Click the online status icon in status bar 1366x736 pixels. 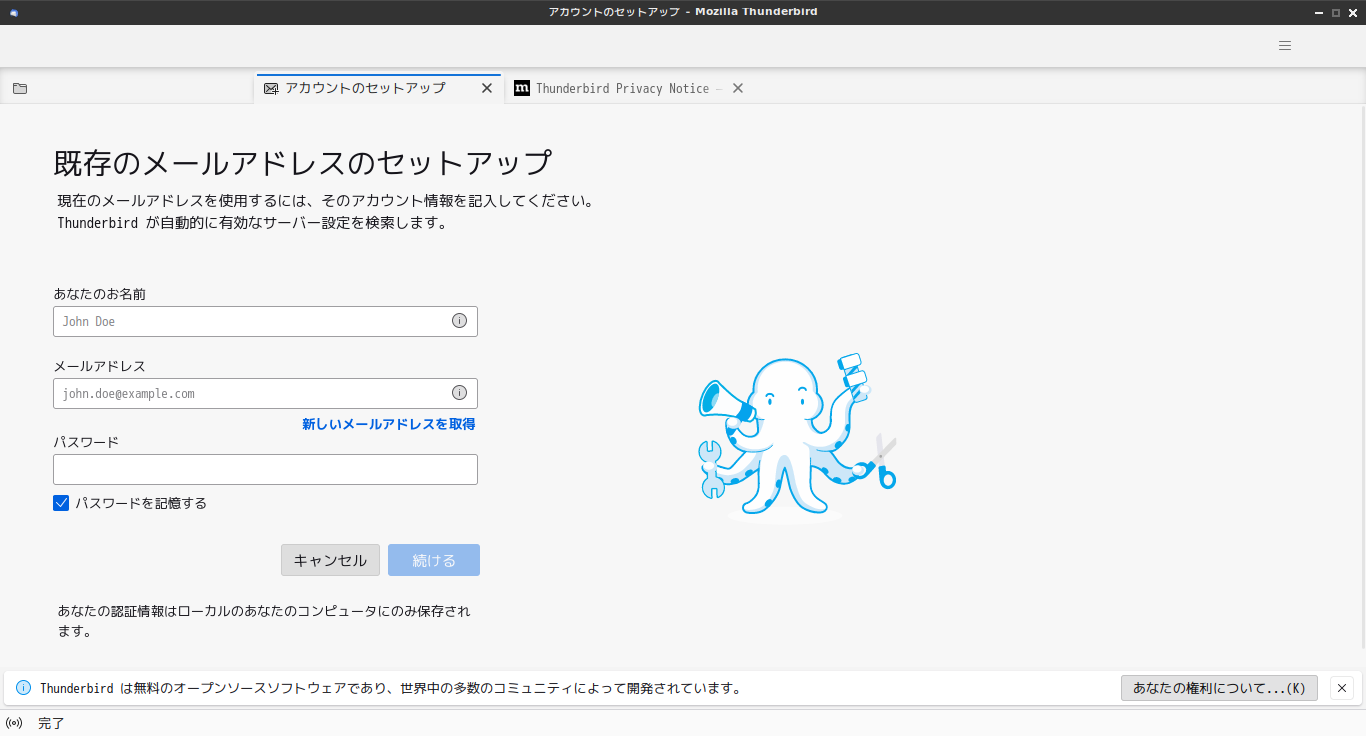(14, 723)
